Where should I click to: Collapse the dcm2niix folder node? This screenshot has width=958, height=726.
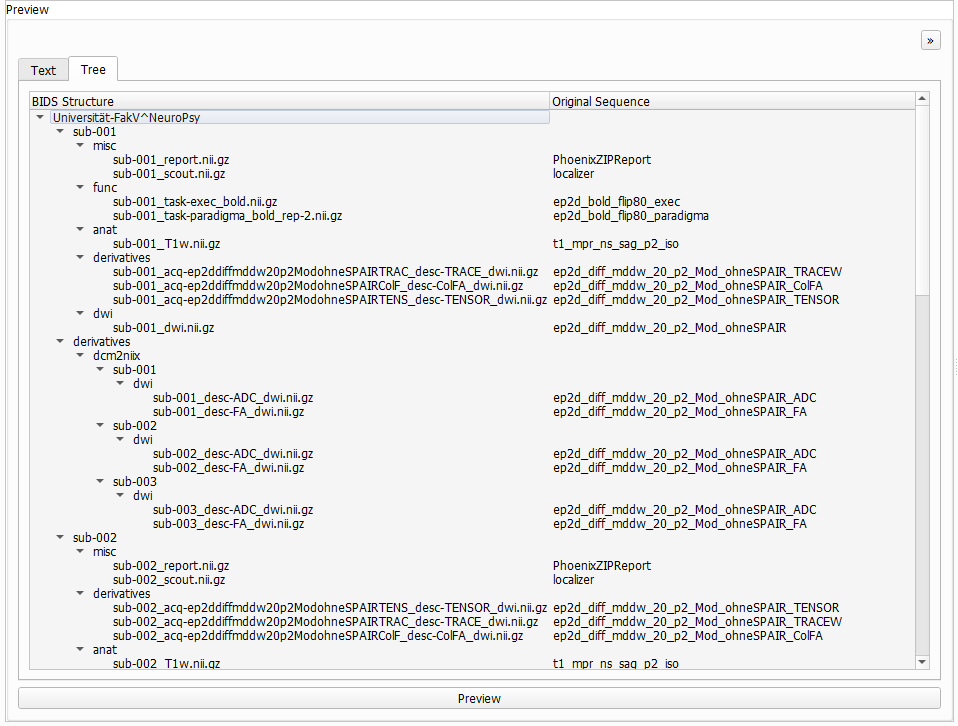click(80, 355)
